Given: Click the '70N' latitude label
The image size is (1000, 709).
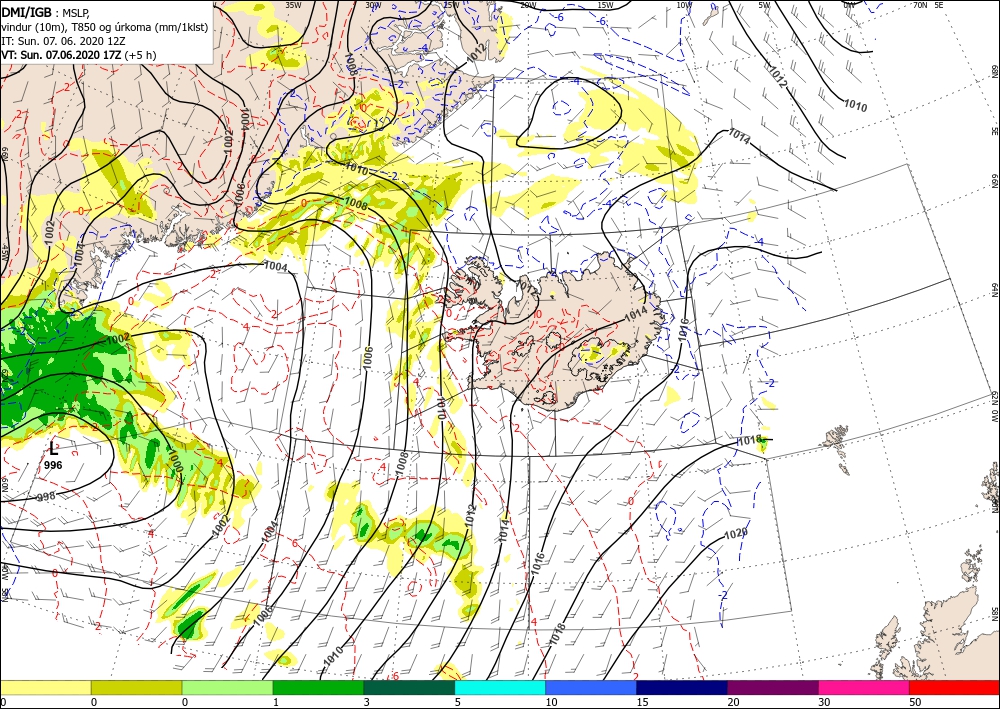Looking at the screenshot, I should point(920,5).
